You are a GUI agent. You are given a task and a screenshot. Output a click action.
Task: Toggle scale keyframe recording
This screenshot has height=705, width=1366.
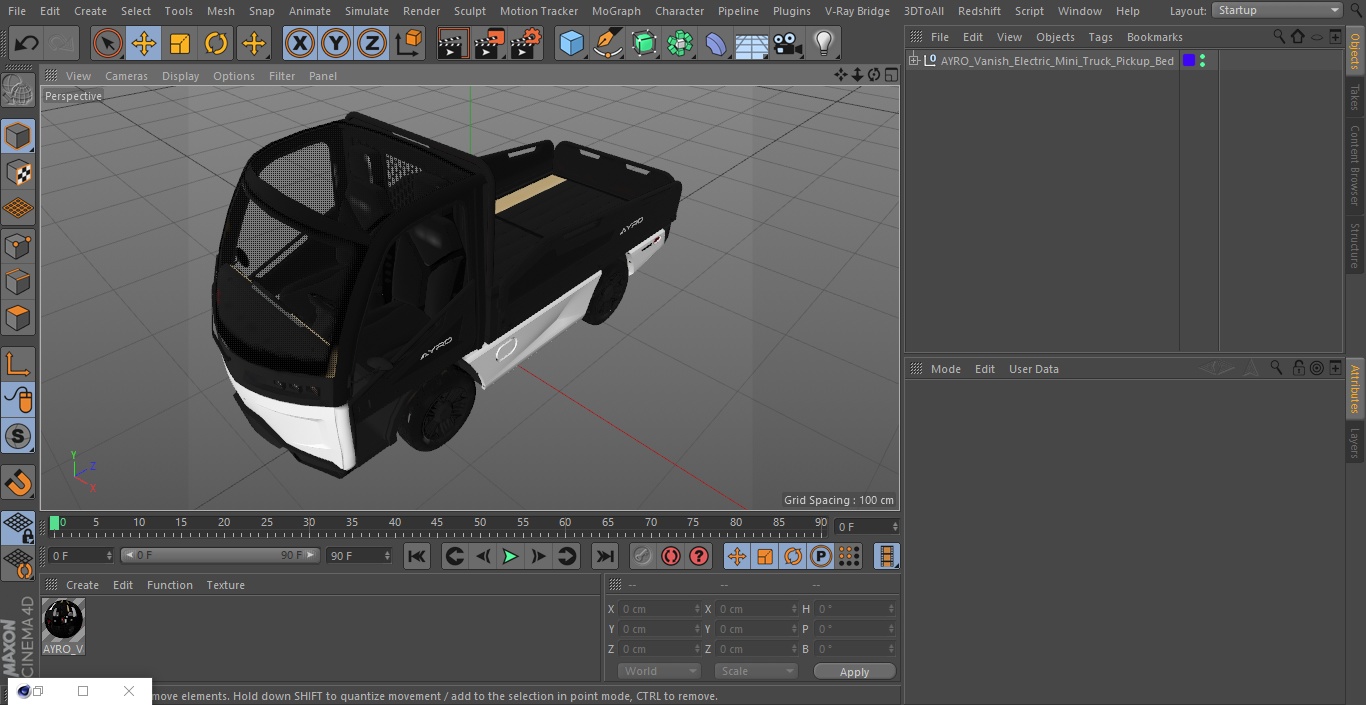(x=765, y=556)
